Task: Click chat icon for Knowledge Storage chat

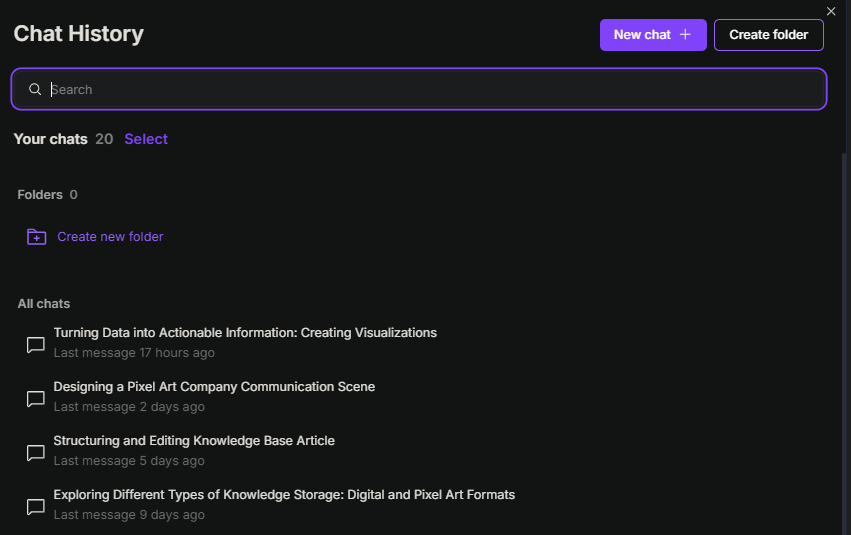Action: [x=36, y=507]
